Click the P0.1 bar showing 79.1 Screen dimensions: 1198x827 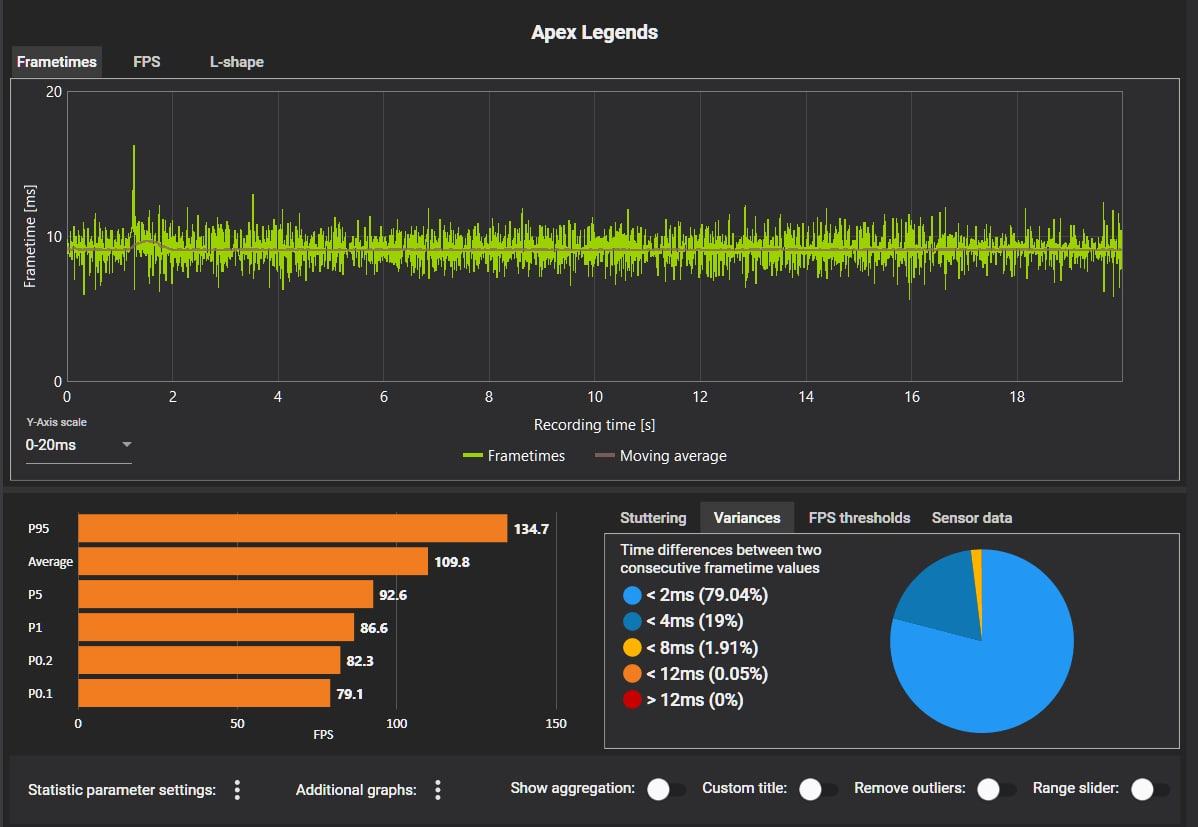pos(204,693)
